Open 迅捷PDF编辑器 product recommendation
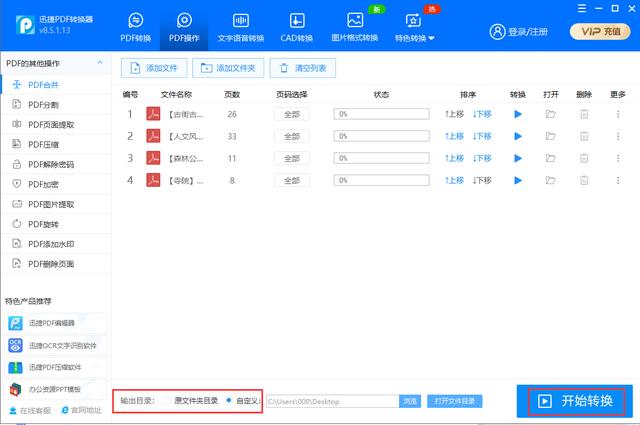Screen dimensions: 640x425 coord(56,323)
